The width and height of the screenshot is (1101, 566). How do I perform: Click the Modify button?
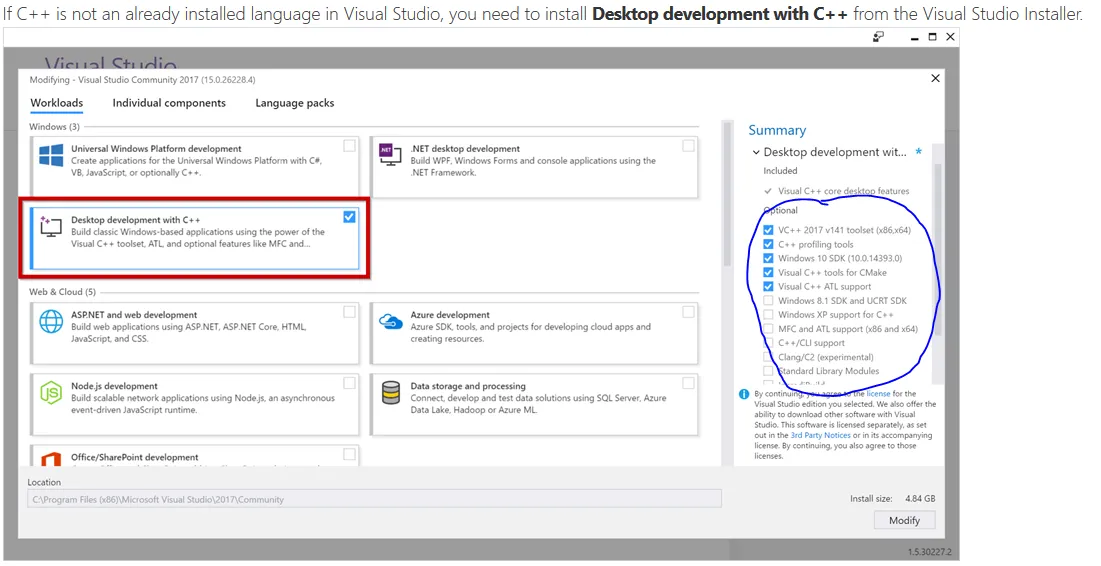(x=904, y=520)
